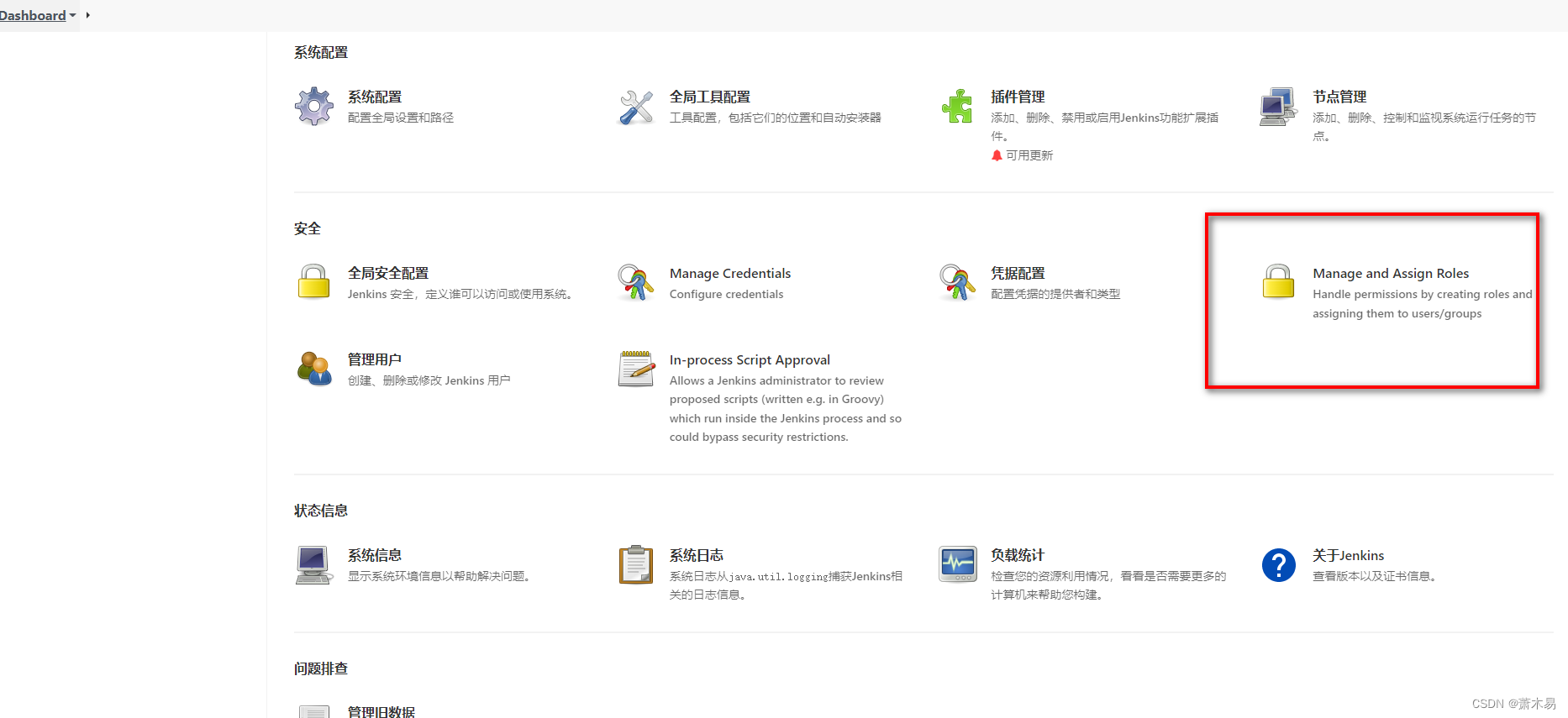The height and width of the screenshot is (718, 1568).
Task: Click the red bell update notification icon
Action: pos(997,155)
